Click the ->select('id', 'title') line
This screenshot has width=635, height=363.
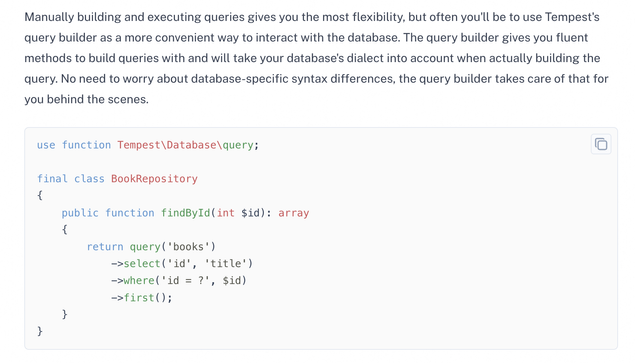[x=182, y=264]
